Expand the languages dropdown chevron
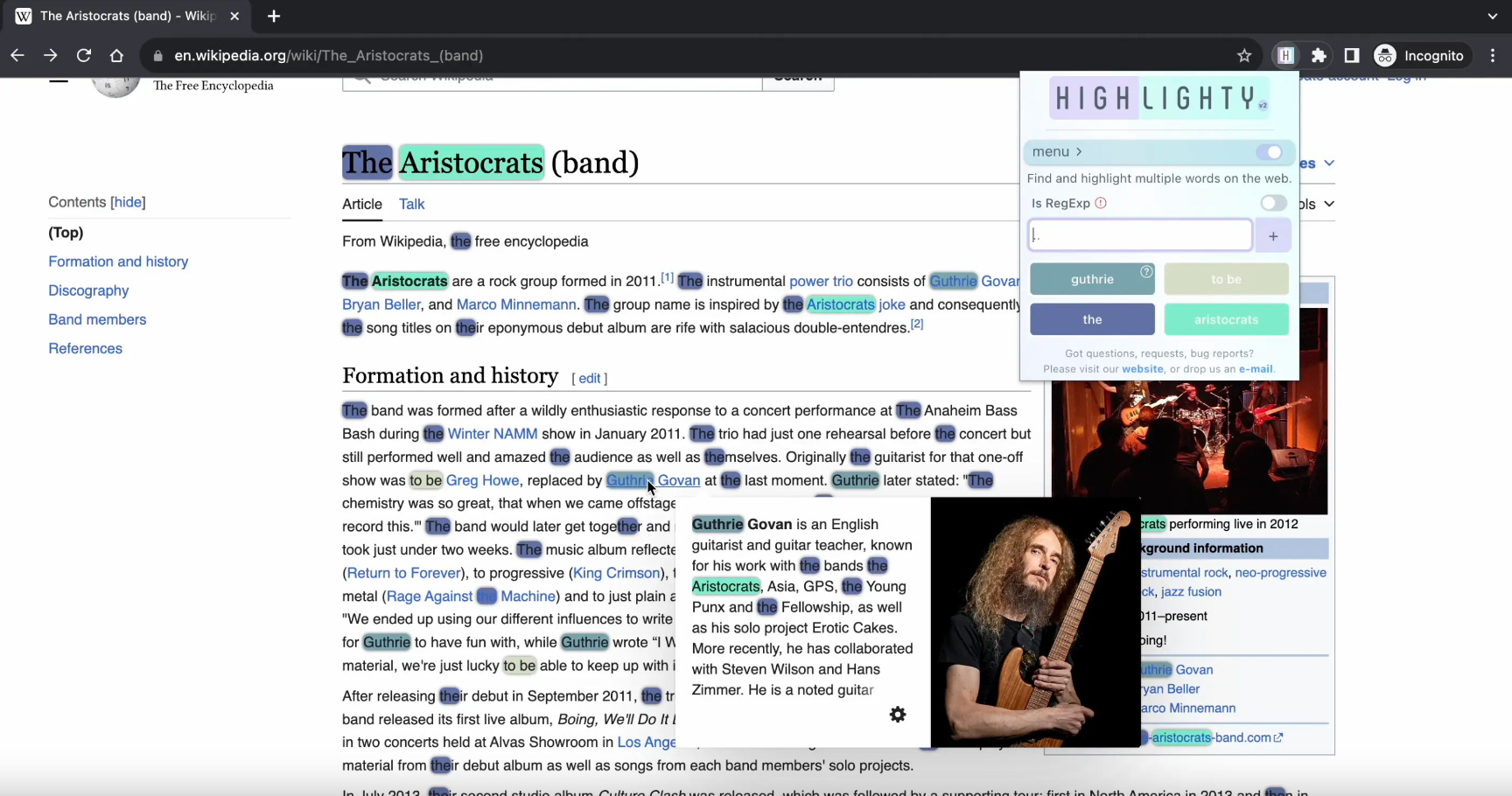Image resolution: width=1512 pixels, height=796 pixels. (1329, 163)
